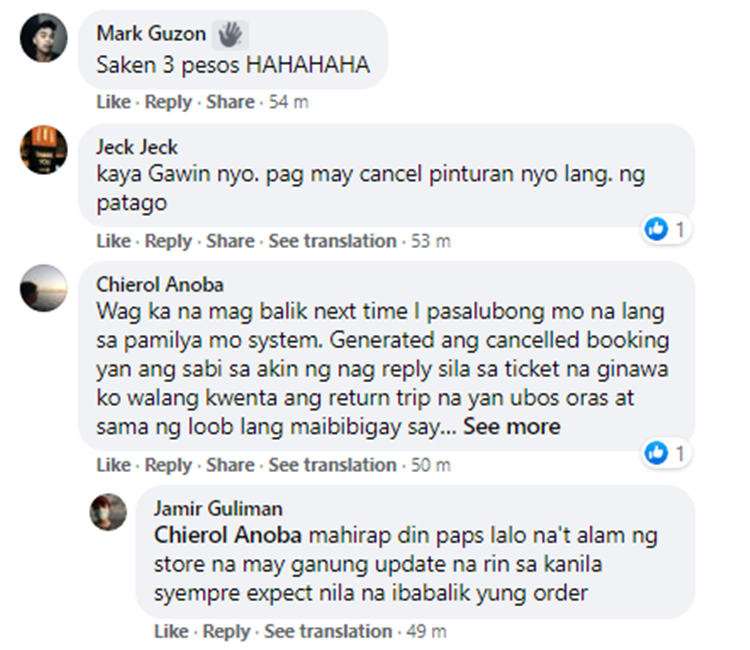Open the 50 m timestamp on Chierol's comment

coord(431,465)
